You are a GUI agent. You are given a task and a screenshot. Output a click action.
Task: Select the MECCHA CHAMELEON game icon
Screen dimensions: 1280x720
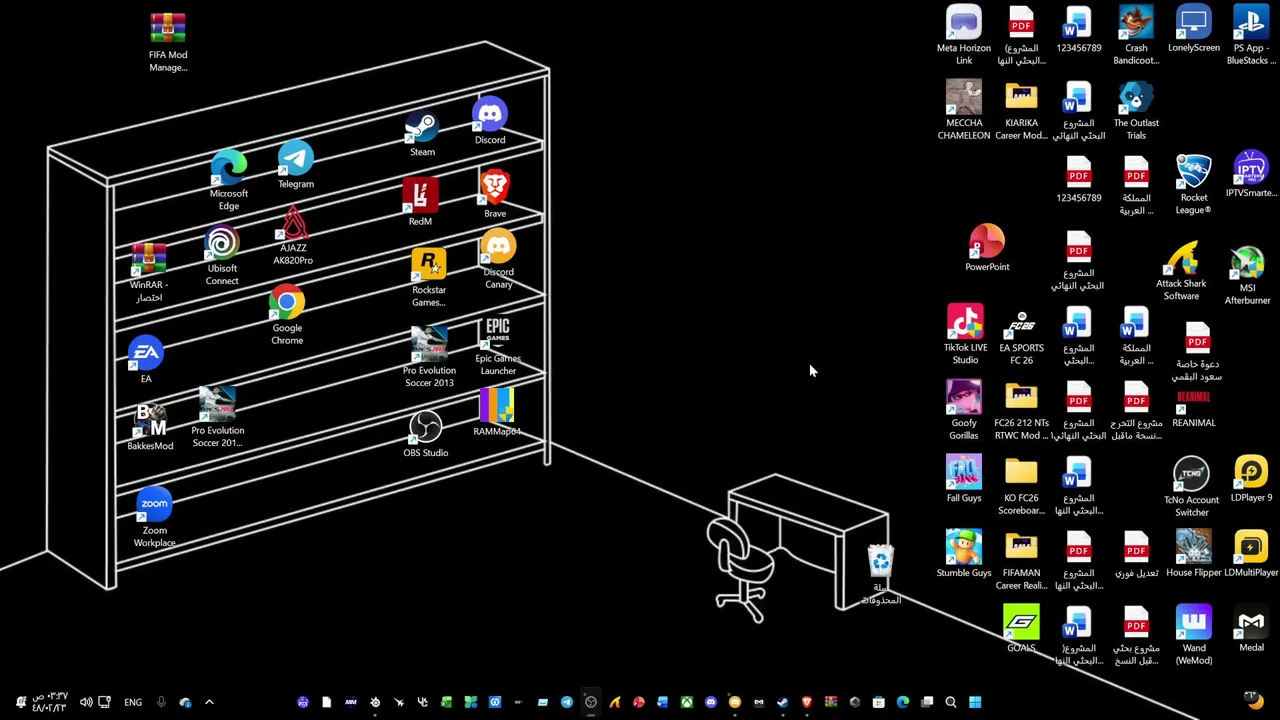pyautogui.click(x=964, y=111)
